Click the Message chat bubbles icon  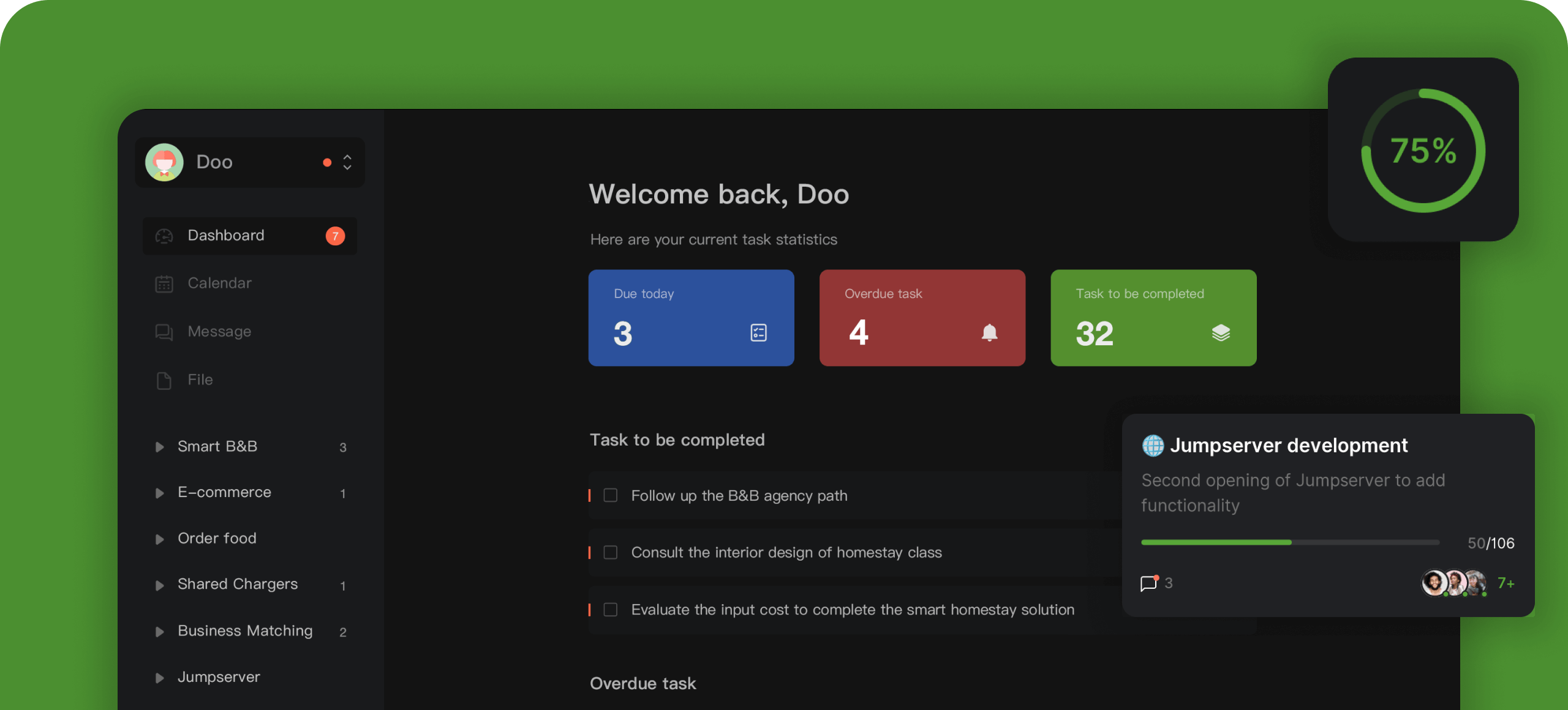164,332
